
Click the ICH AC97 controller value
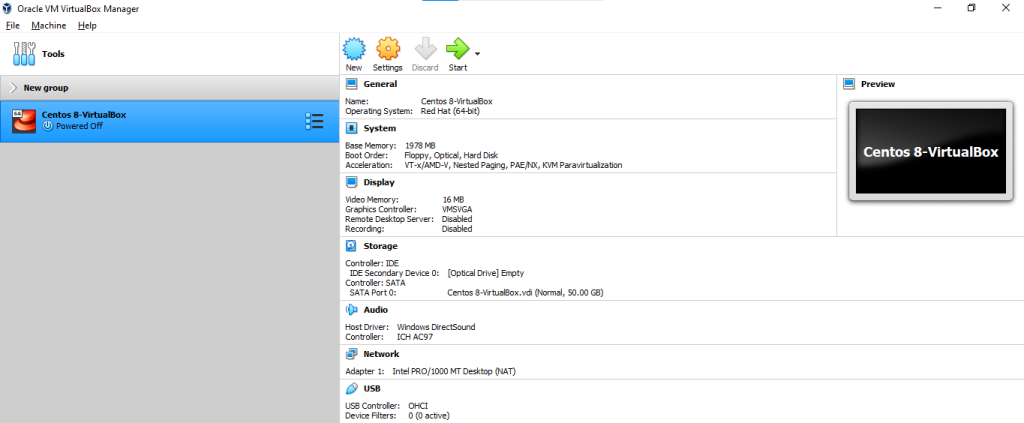point(415,337)
